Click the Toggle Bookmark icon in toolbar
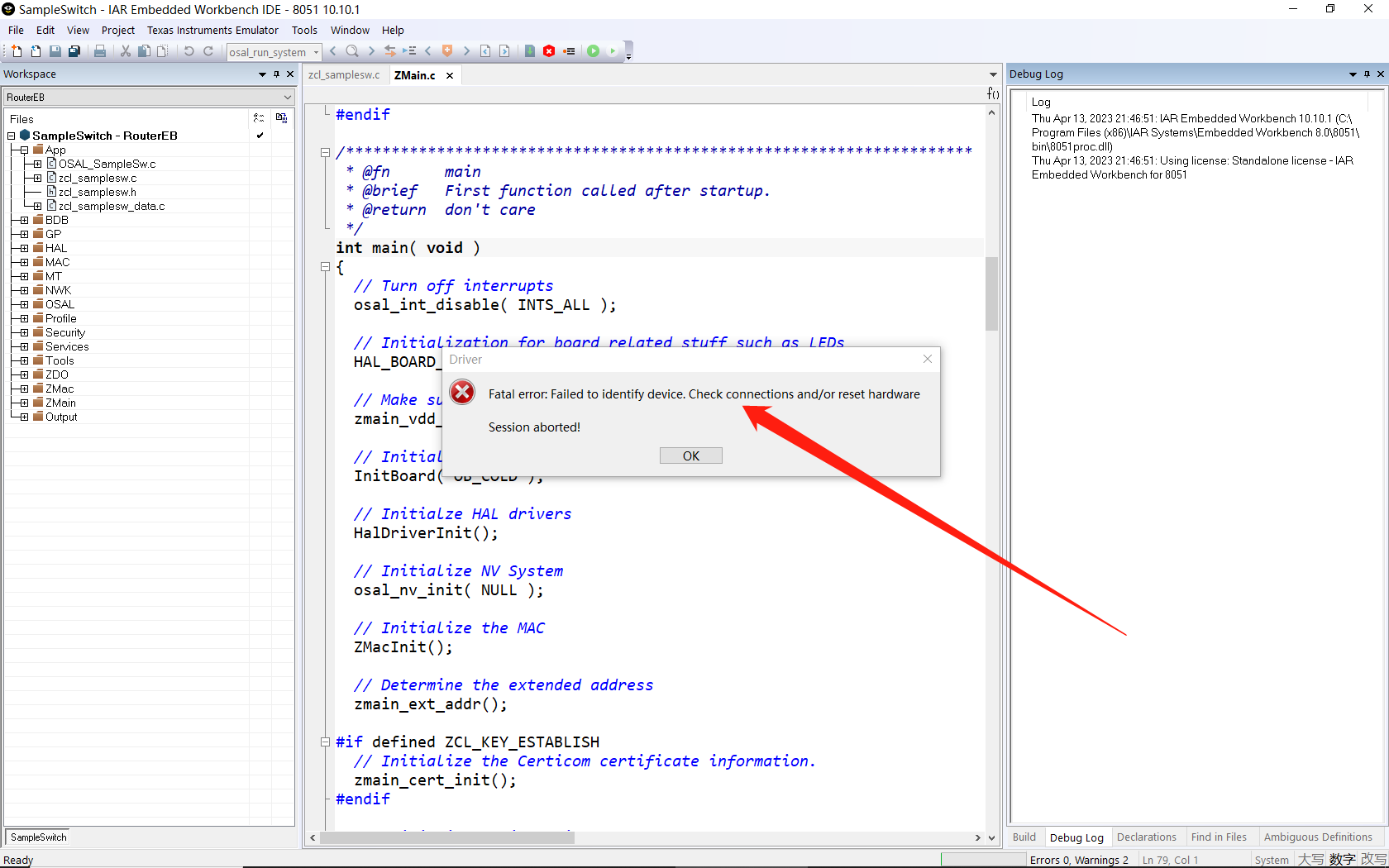Screen dimensions: 1389x868 tap(447, 51)
